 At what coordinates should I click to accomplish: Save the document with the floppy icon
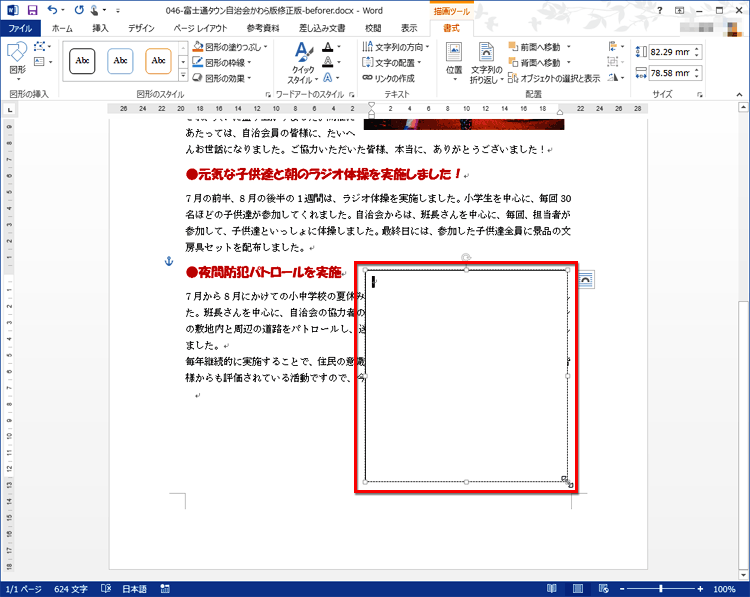[32, 10]
